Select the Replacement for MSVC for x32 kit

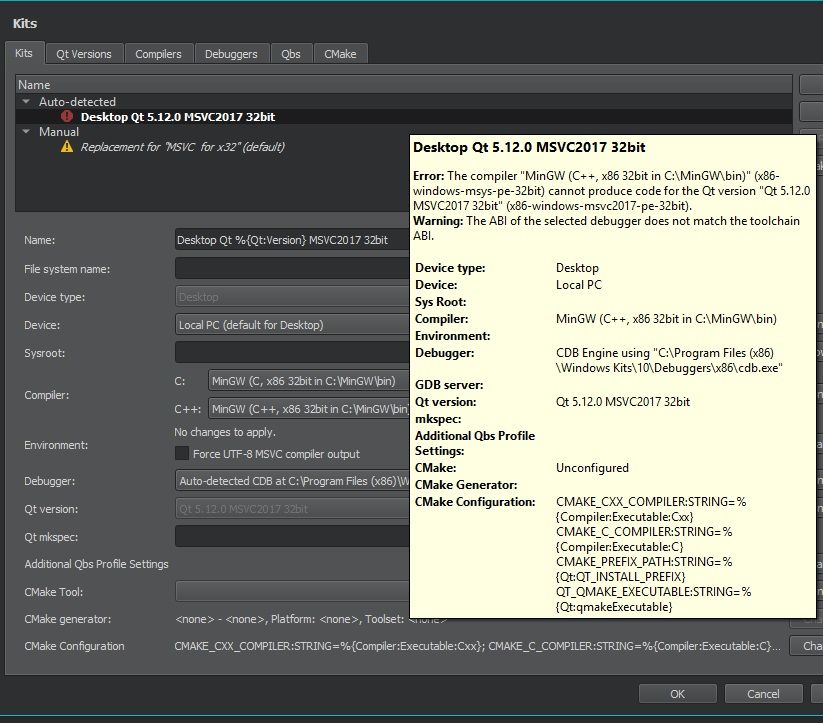(x=182, y=146)
